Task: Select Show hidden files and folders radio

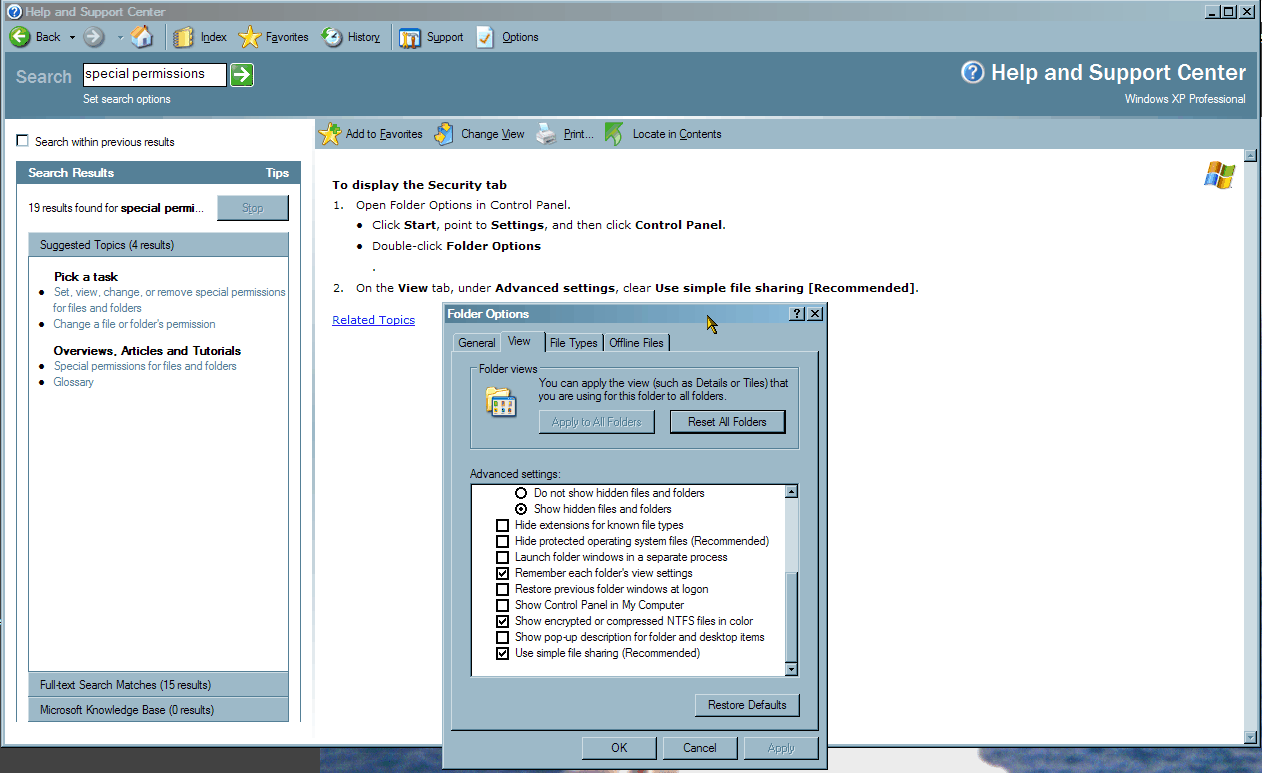Action: [520, 509]
